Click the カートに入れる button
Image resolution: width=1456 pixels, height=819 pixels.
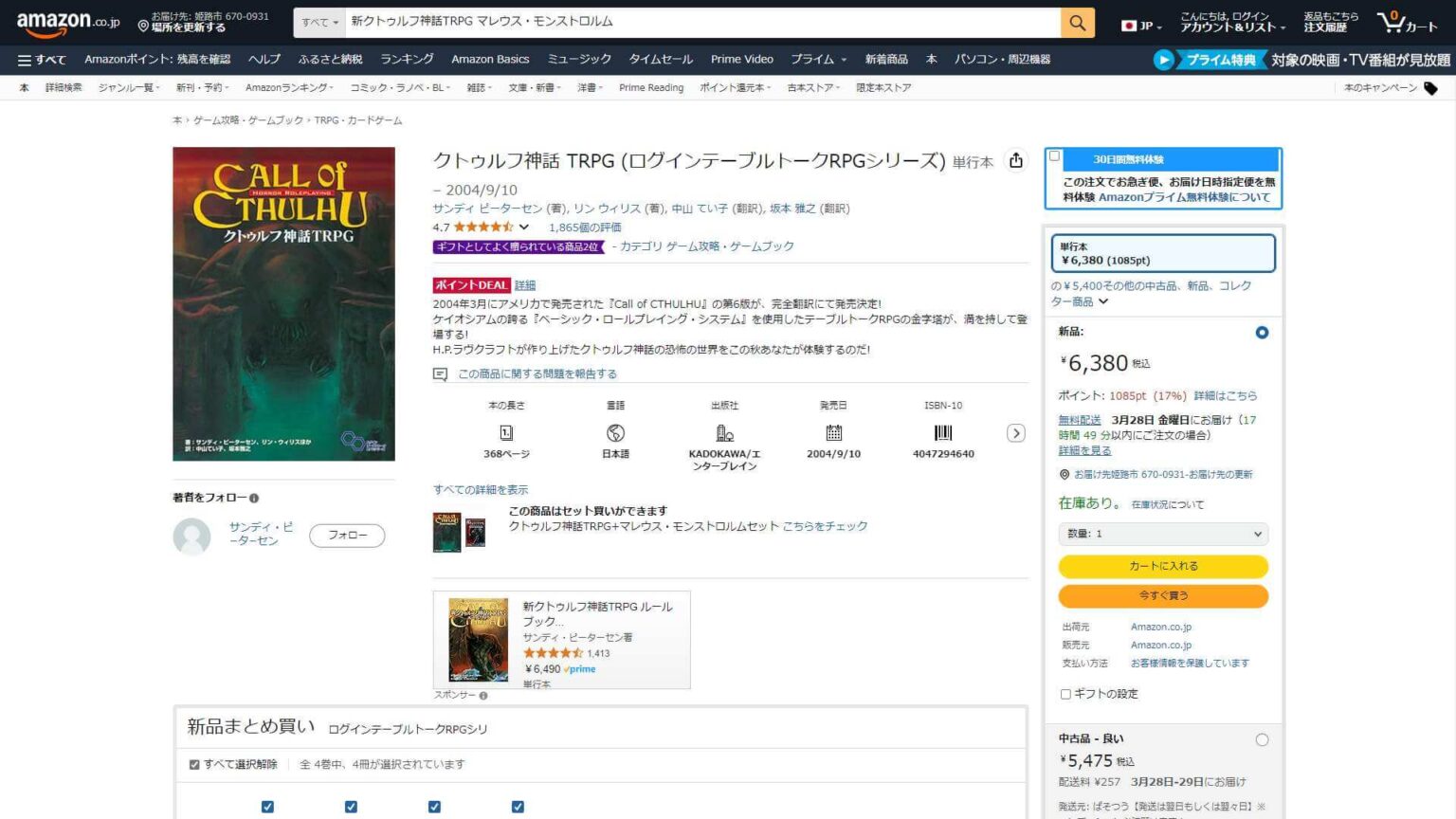click(x=1163, y=566)
